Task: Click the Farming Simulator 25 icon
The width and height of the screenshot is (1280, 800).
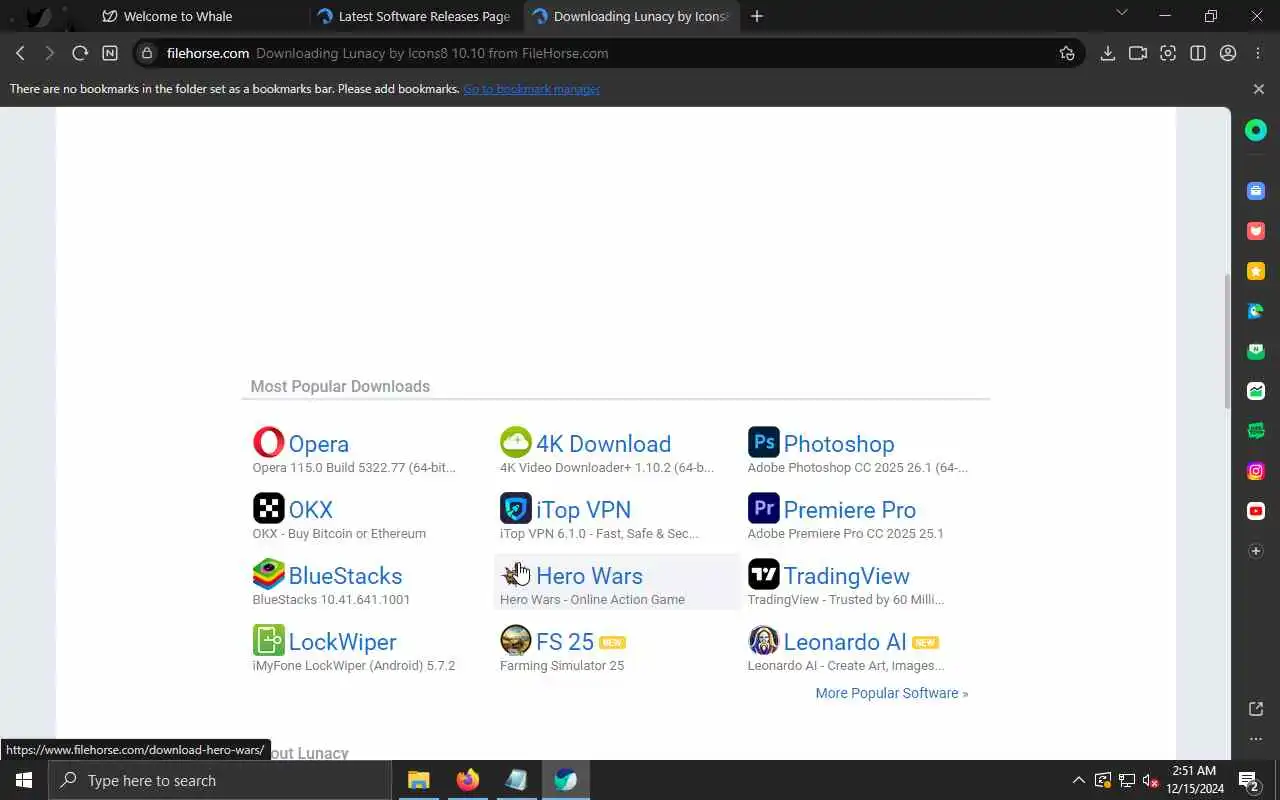Action: click(516, 640)
